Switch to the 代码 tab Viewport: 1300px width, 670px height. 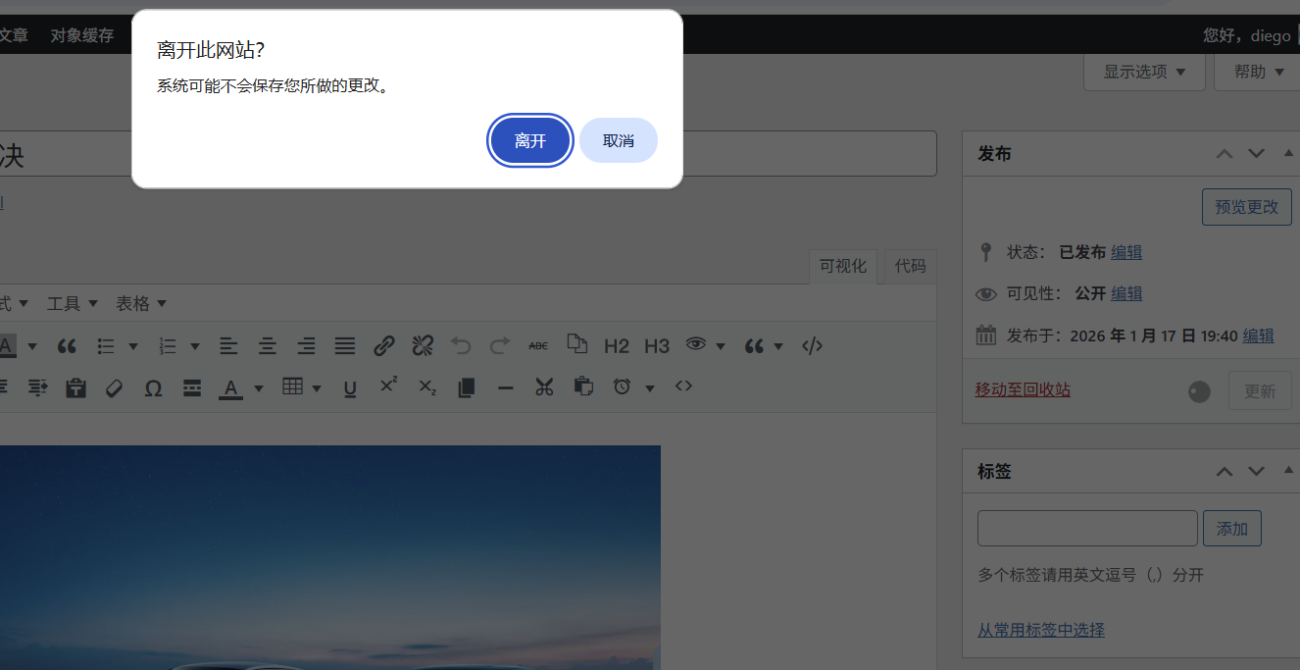pyautogui.click(x=909, y=266)
